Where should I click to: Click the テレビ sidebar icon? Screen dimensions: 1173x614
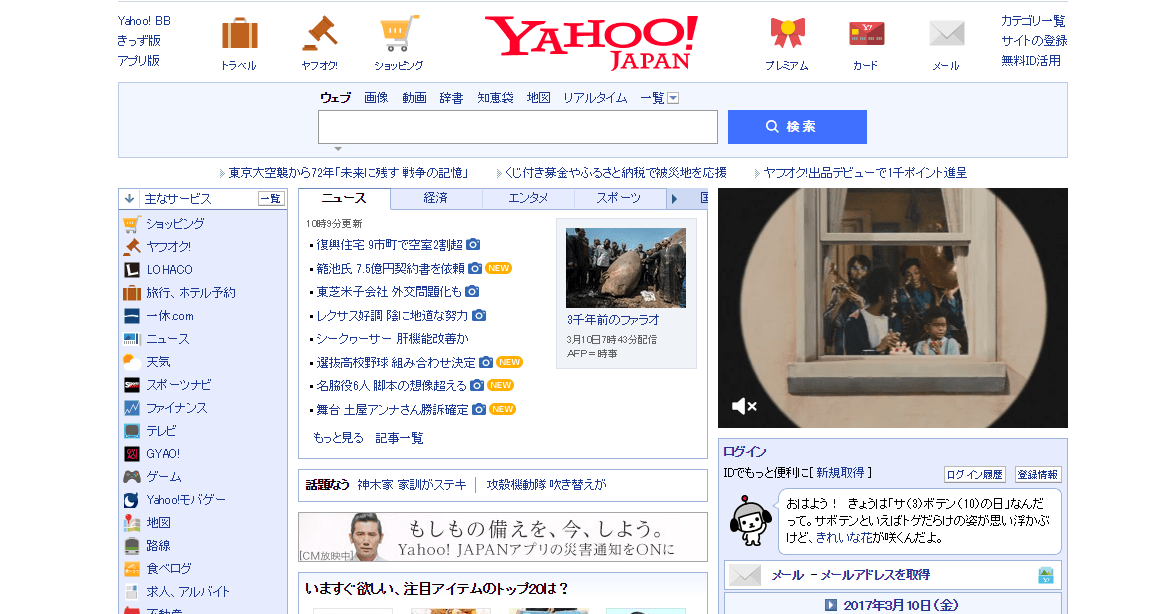click(132, 431)
